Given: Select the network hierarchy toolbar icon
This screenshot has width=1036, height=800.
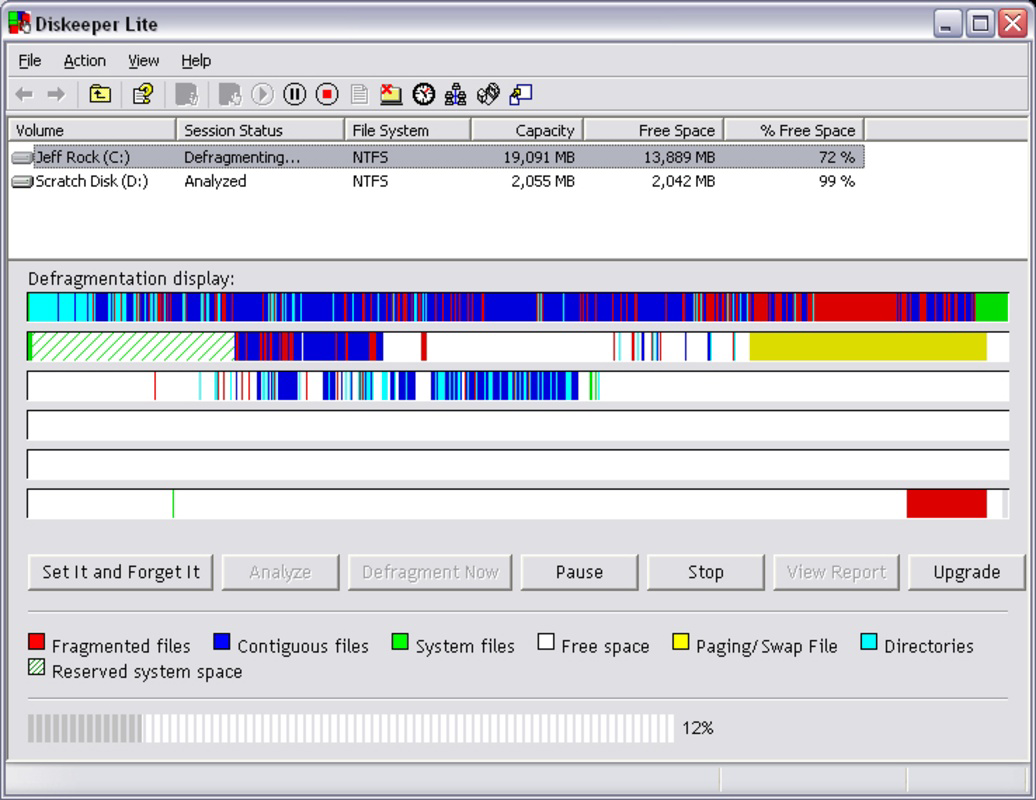Looking at the screenshot, I should click(x=458, y=95).
